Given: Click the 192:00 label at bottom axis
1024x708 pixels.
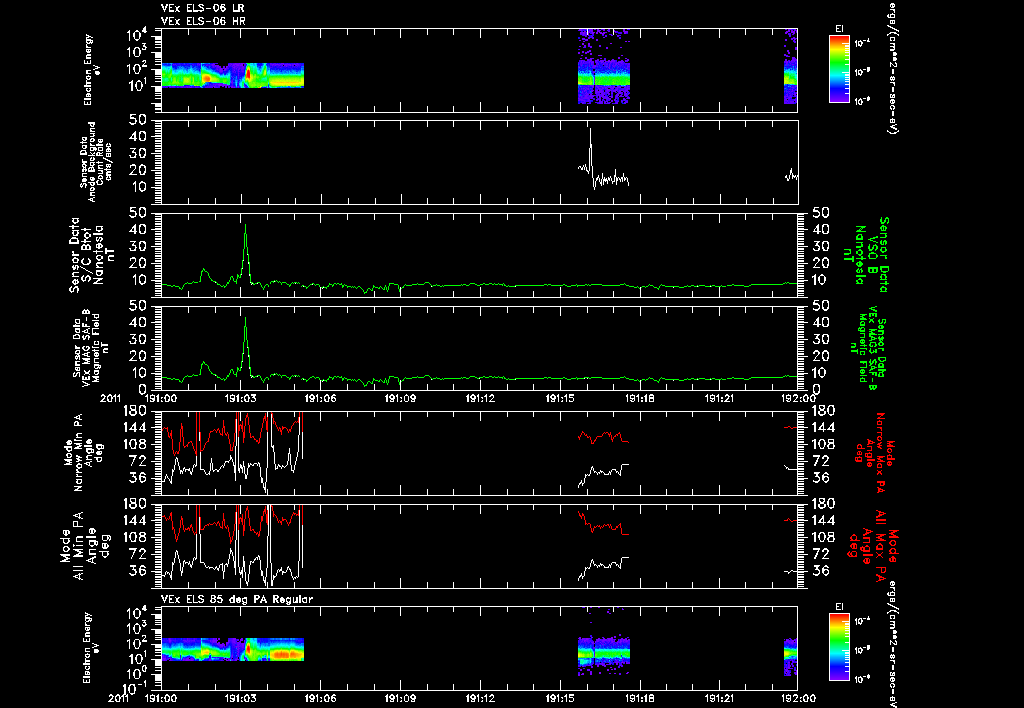Looking at the screenshot, I should pyautogui.click(x=798, y=698).
